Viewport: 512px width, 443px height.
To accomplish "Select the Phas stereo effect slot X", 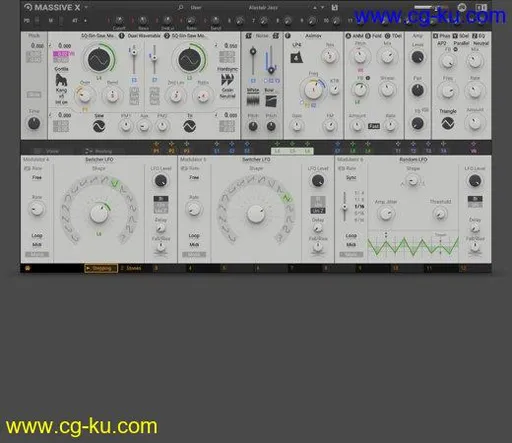I will 441,35.
